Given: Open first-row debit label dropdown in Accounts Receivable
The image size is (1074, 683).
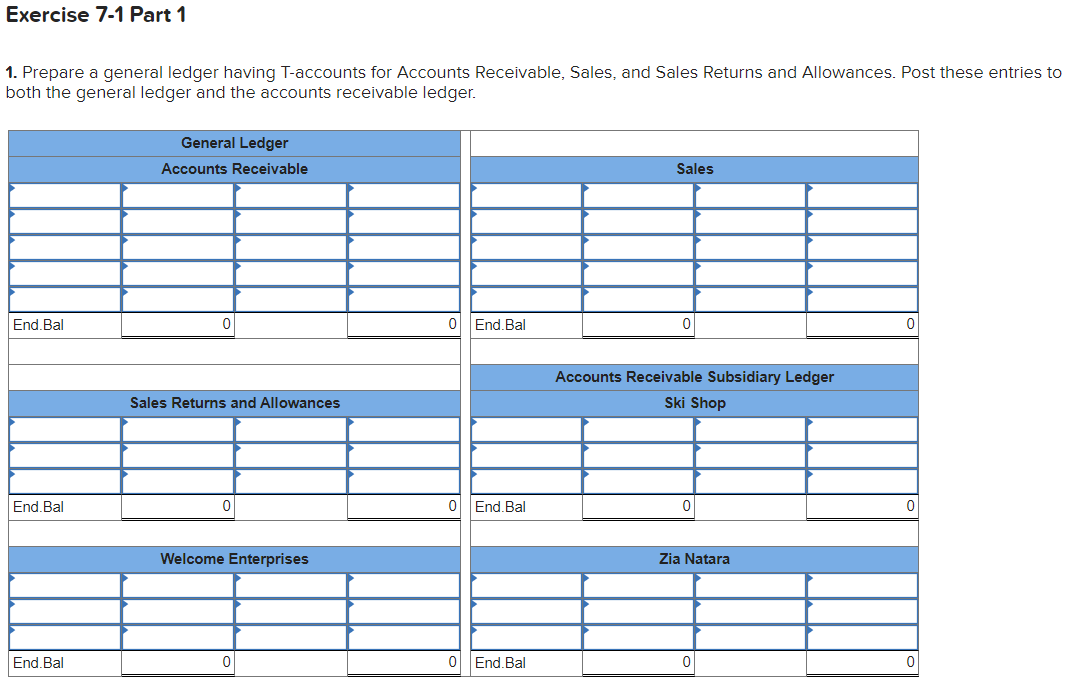Looking at the screenshot, I should tap(65, 196).
